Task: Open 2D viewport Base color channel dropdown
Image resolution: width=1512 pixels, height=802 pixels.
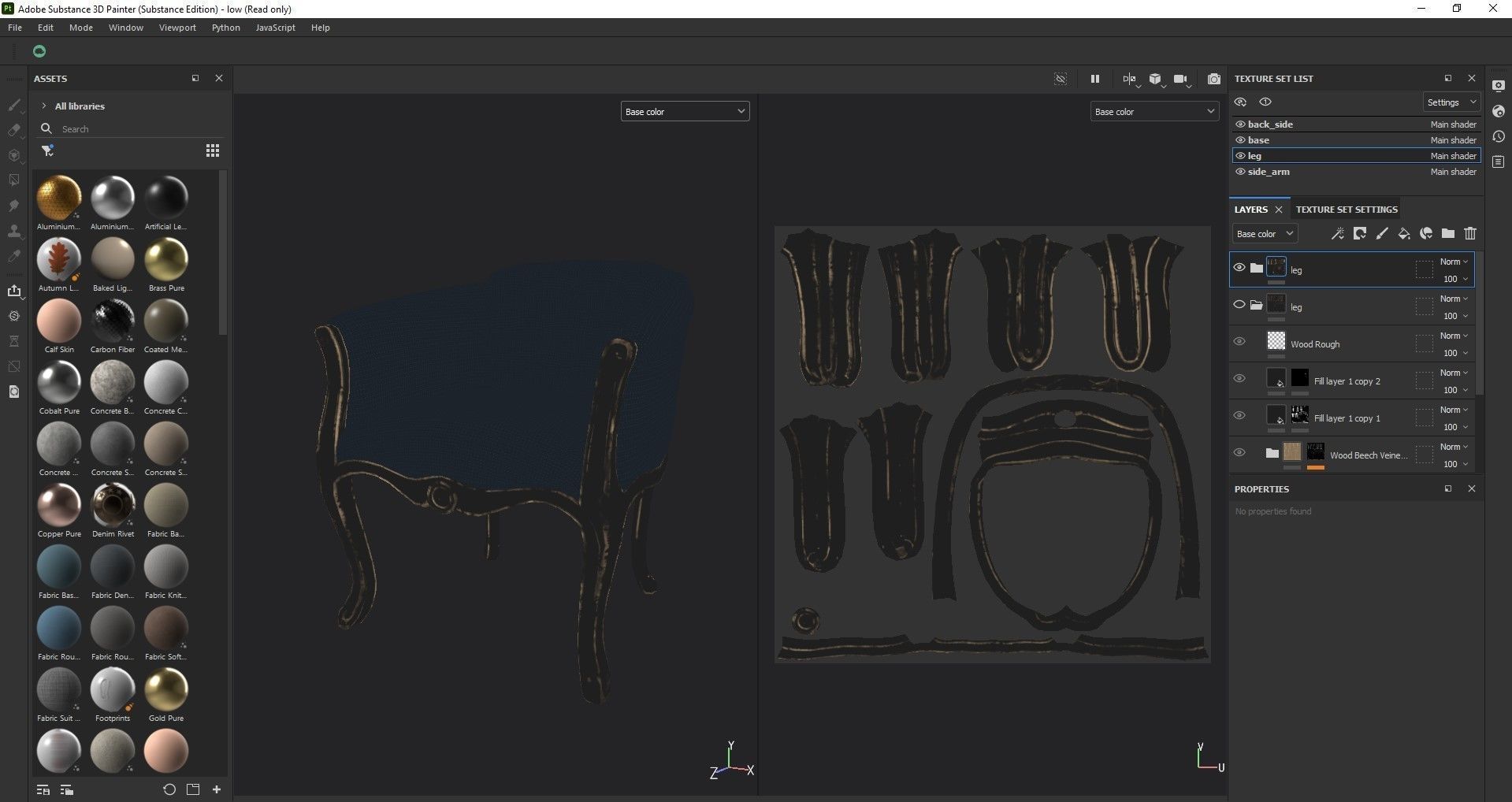Action: click(x=1154, y=112)
